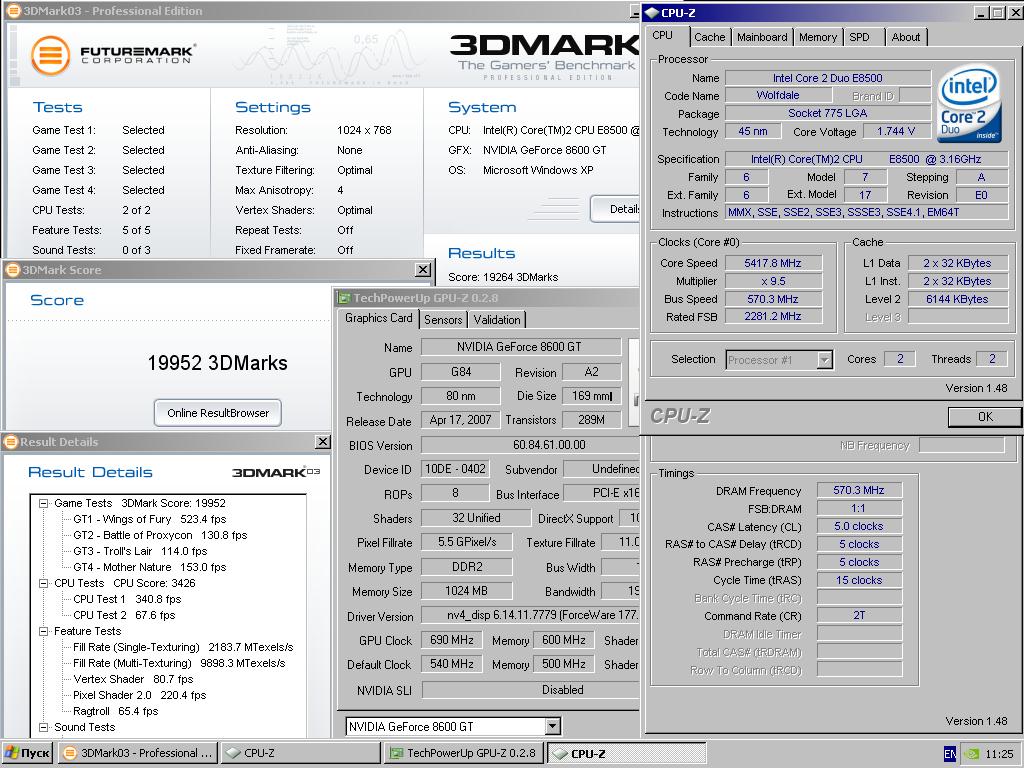Select the SPD tab in CPU-Z
Screen dimensions: 1024x768
[859, 37]
